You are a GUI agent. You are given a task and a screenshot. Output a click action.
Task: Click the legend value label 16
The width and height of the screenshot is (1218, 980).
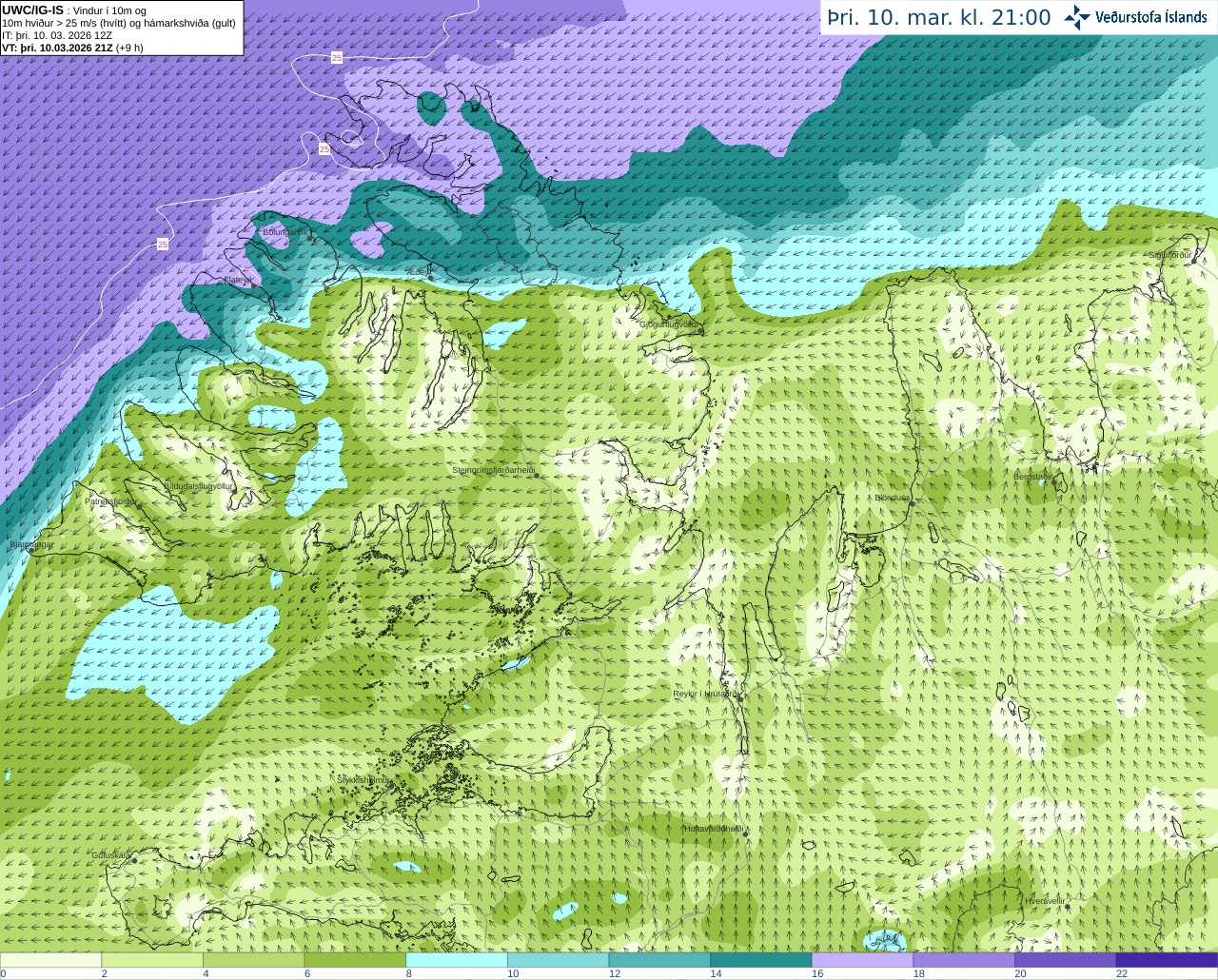(x=816, y=973)
